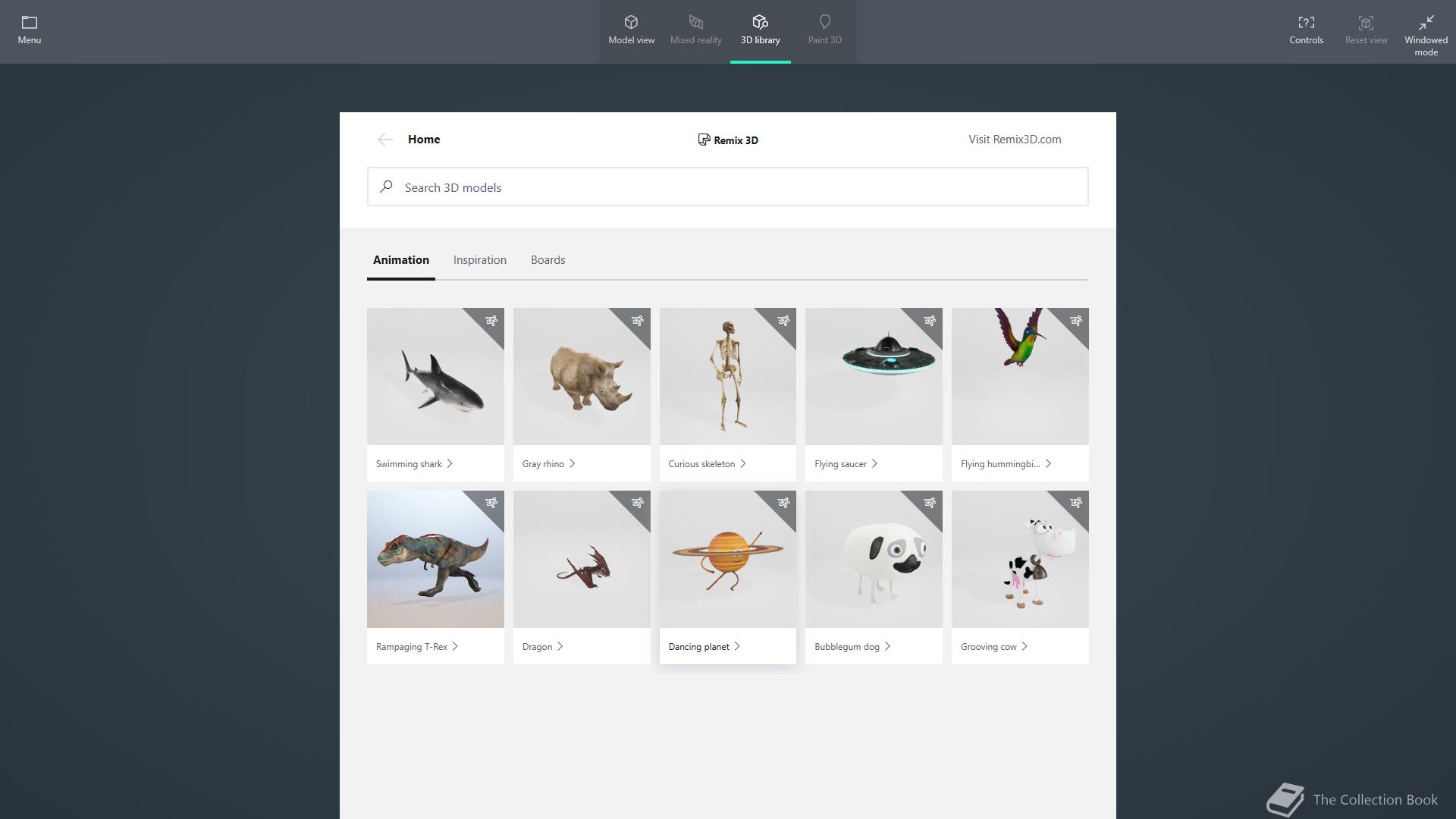Expand chevron next to Bubblegum dog

click(887, 646)
